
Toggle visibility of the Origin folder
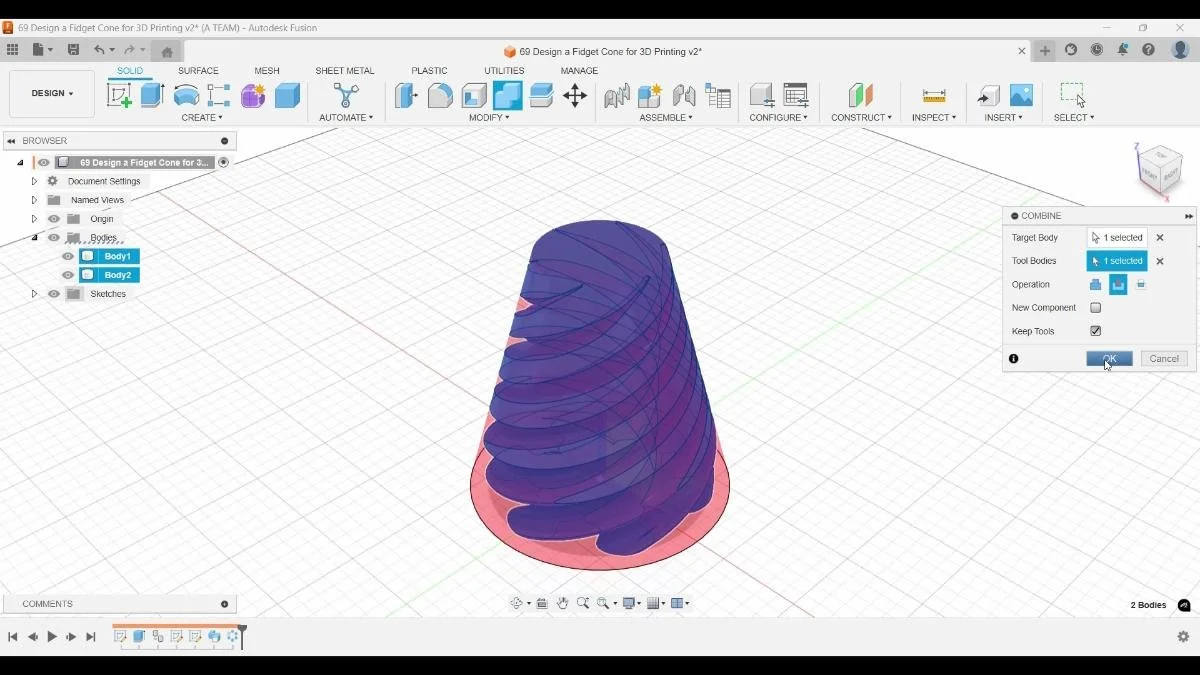coord(54,219)
